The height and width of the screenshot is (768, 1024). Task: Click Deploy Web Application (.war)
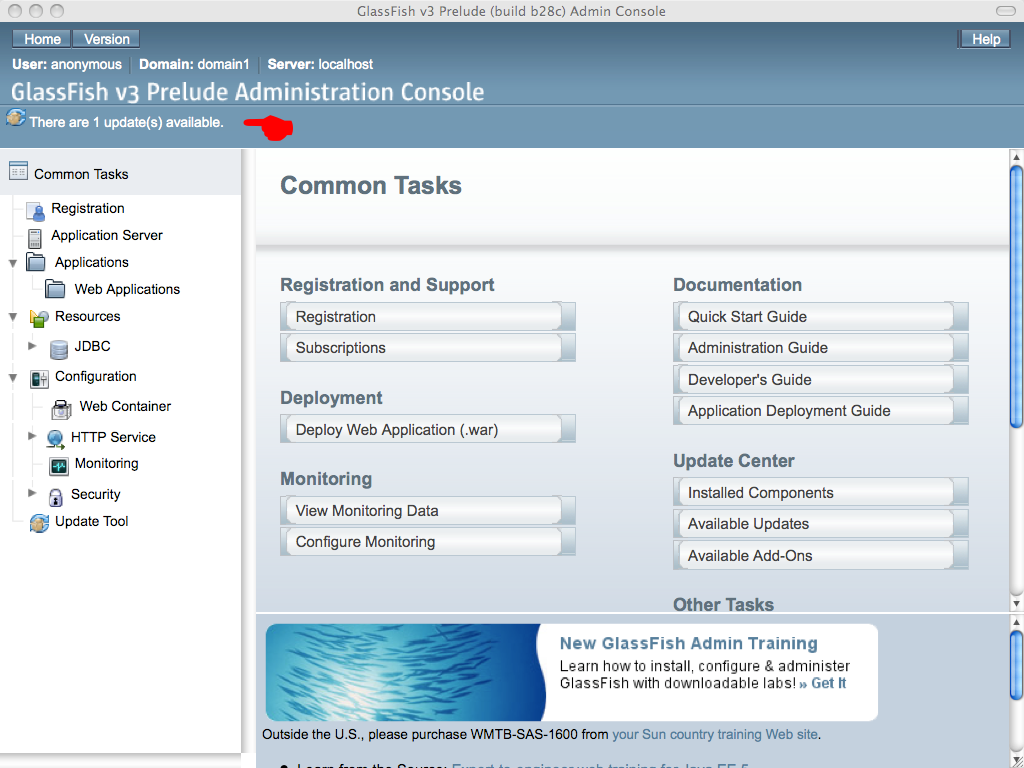pos(428,430)
